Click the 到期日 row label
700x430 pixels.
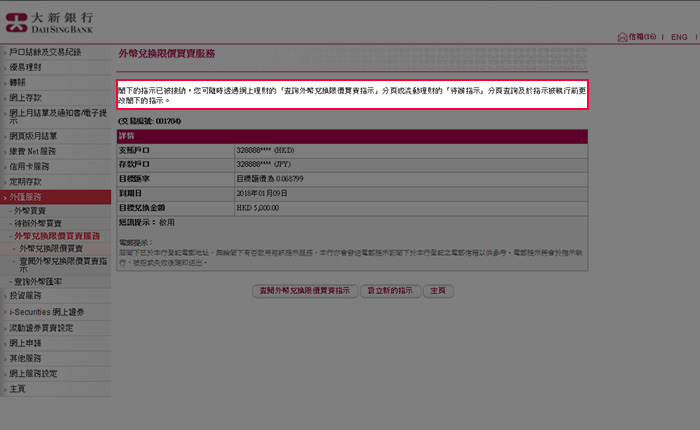coord(130,193)
